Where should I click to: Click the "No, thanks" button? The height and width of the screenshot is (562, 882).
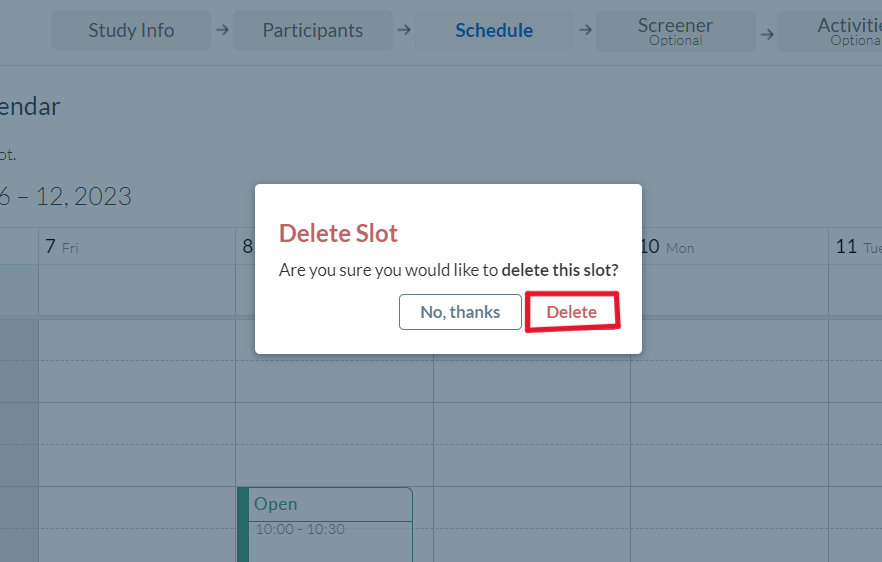[x=460, y=312]
